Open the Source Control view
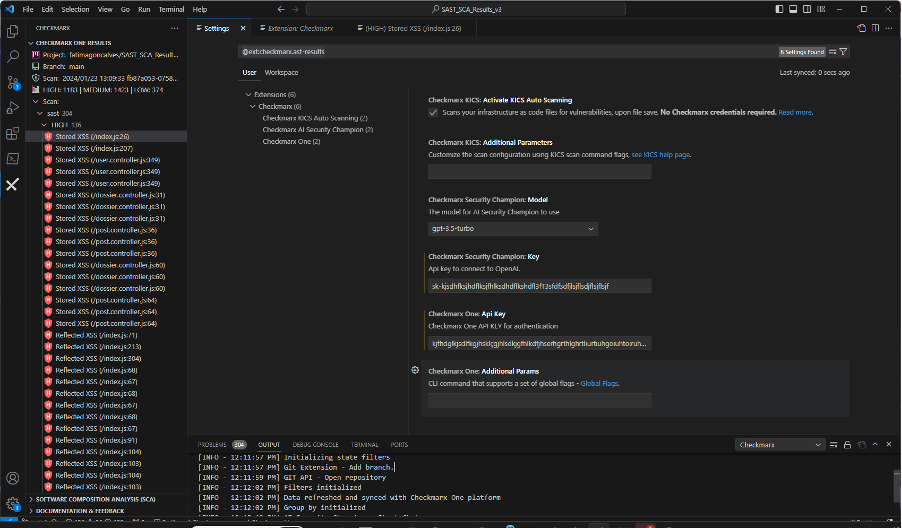The height and width of the screenshot is (528, 902). point(13,82)
